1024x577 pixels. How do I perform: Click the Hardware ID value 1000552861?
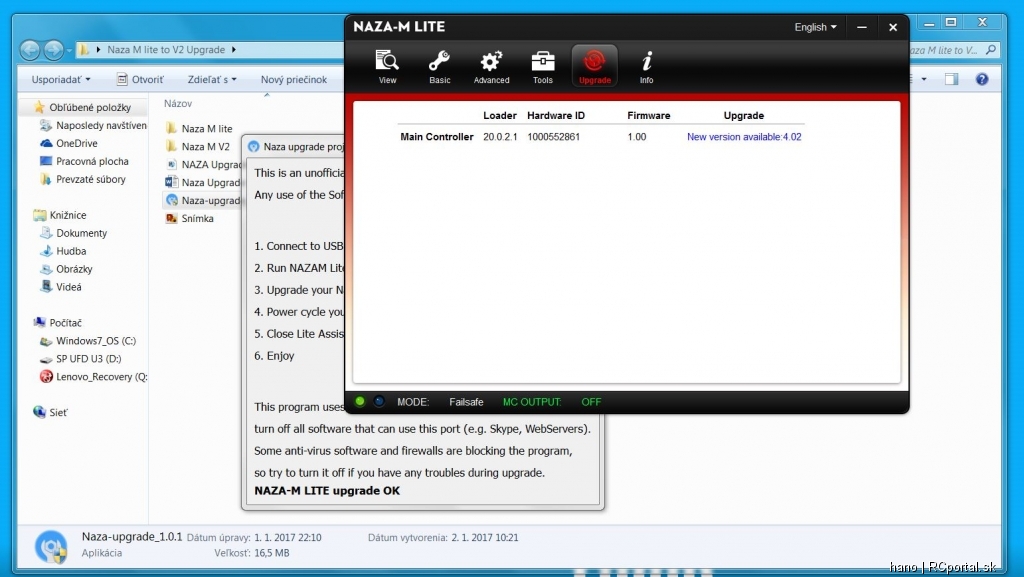click(x=553, y=137)
